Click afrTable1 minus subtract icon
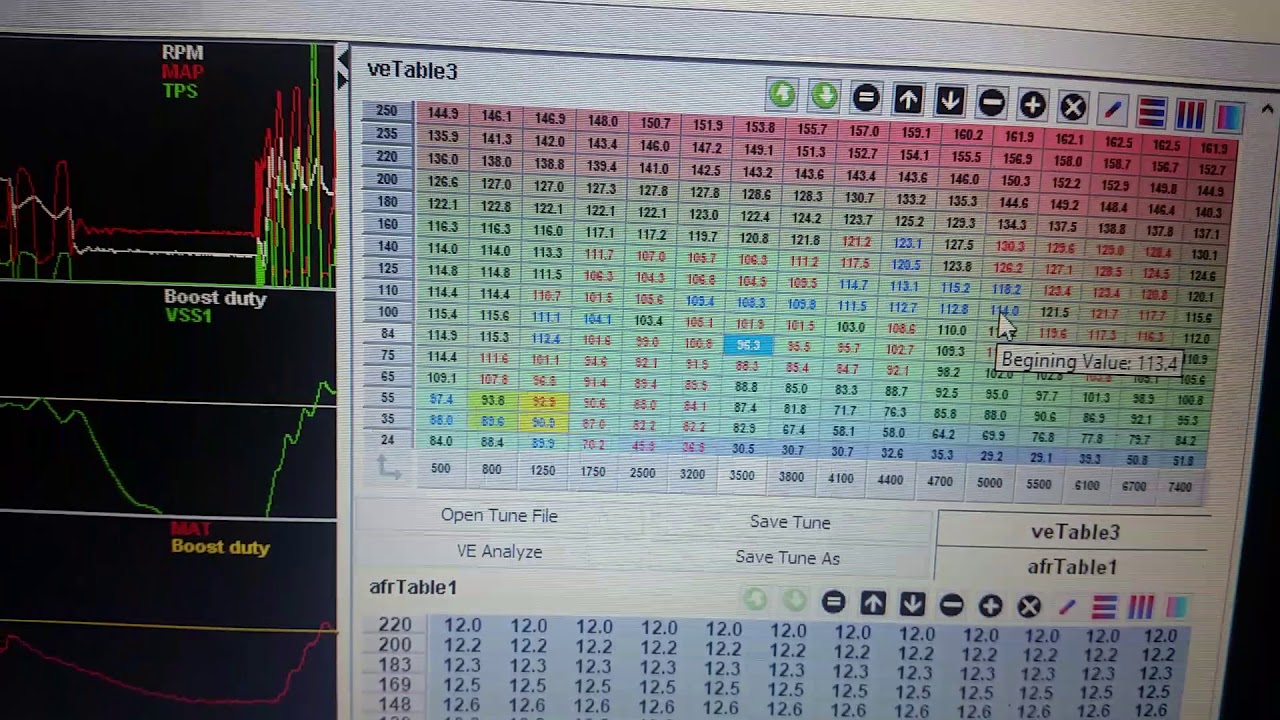This screenshot has height=720, width=1280. 951,605
